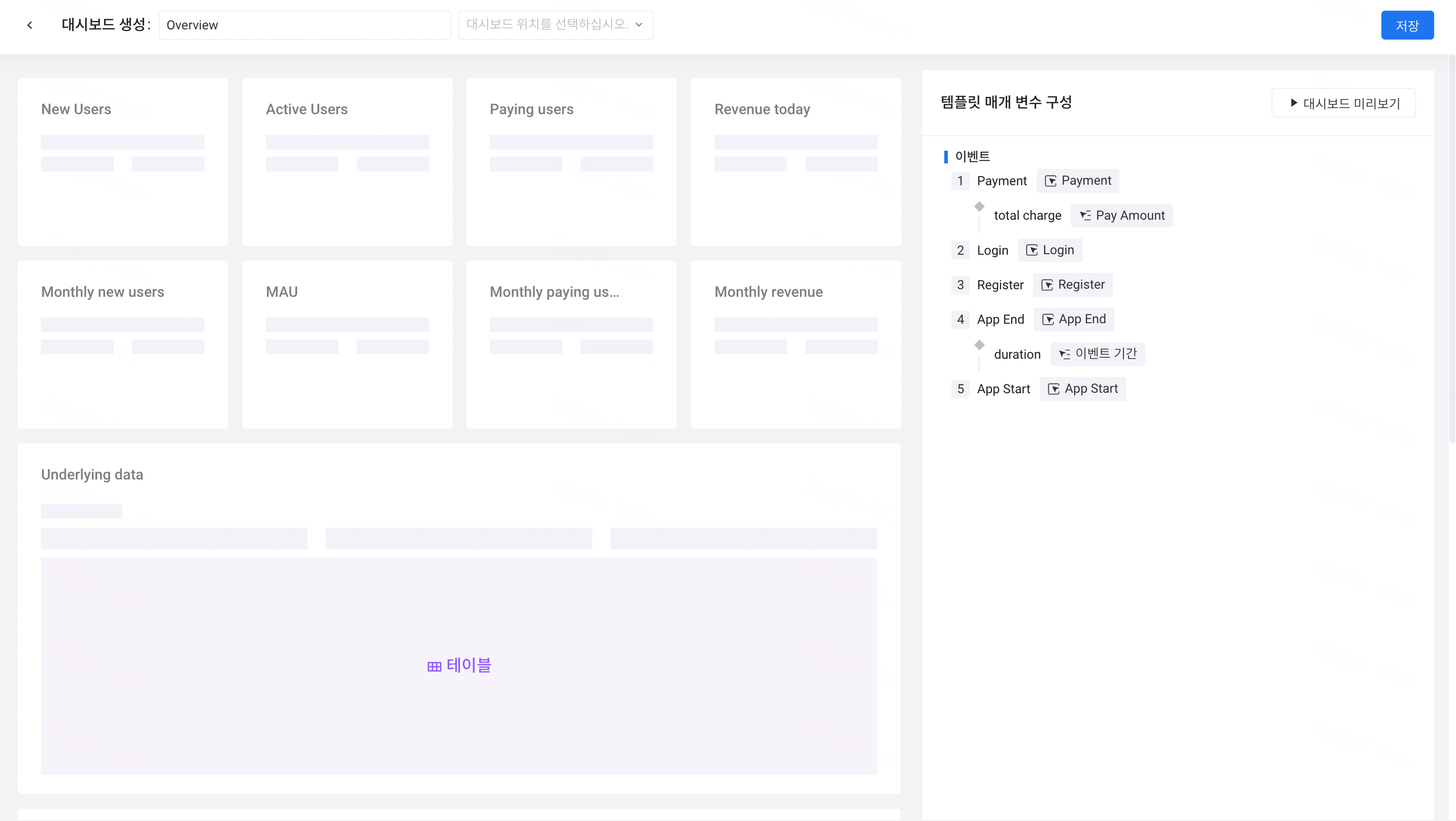Viewport: 1456px width, 821px height.
Task: Click the Underlying data title
Action: 92,474
